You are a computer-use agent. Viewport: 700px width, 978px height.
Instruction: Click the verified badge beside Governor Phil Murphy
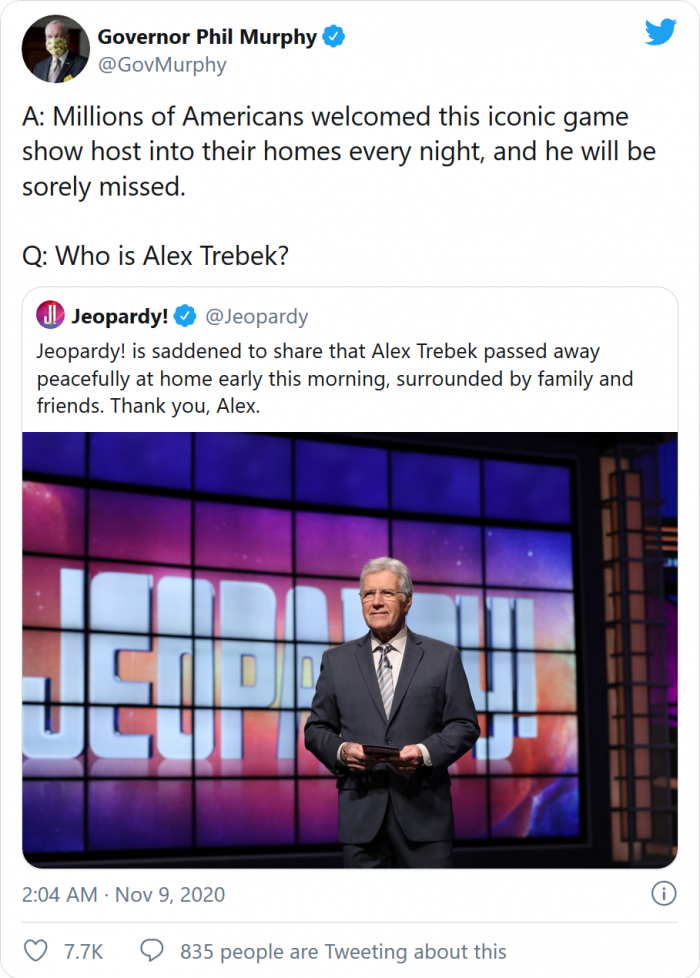pyautogui.click(x=334, y=38)
